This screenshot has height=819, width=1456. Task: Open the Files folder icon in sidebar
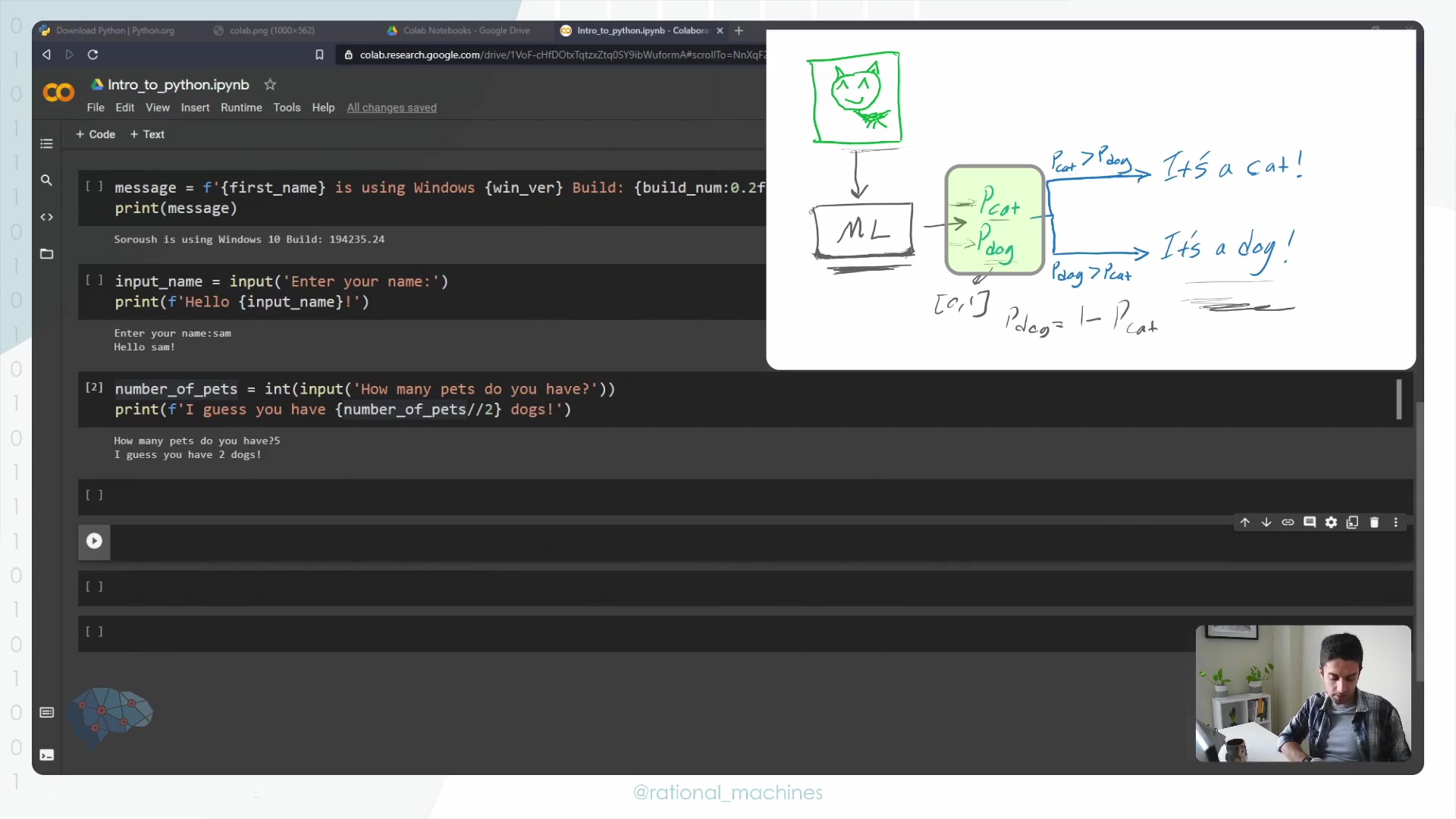(x=46, y=254)
